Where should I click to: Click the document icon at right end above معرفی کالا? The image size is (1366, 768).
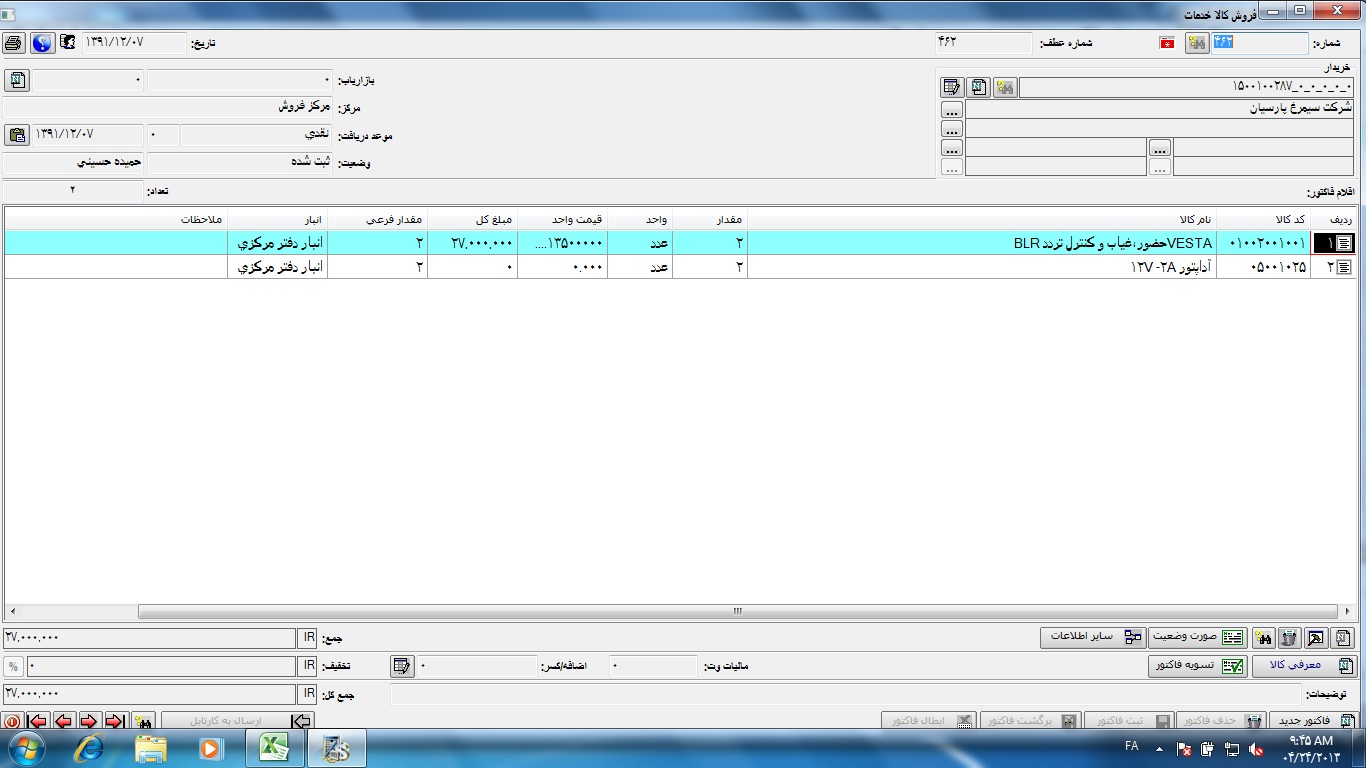coord(1344,638)
